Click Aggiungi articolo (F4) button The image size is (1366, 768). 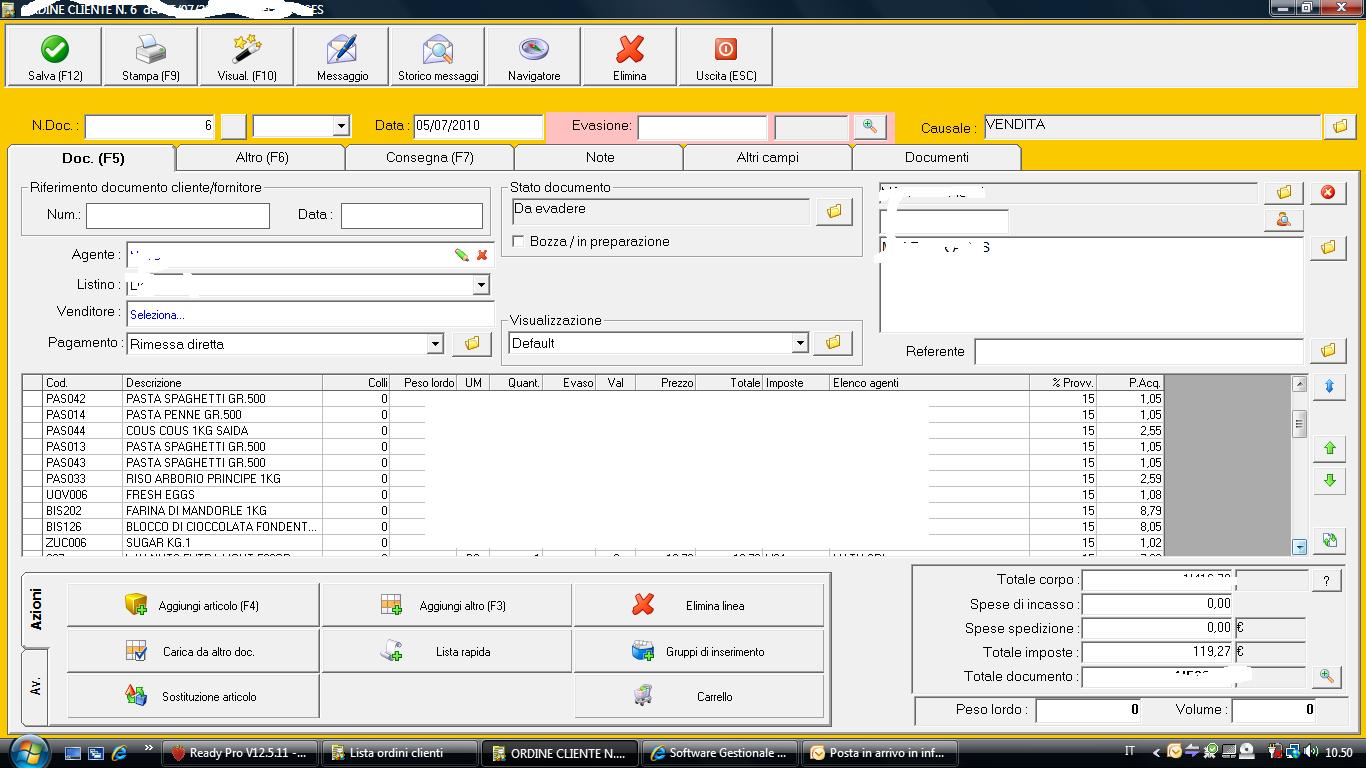[x=193, y=605]
